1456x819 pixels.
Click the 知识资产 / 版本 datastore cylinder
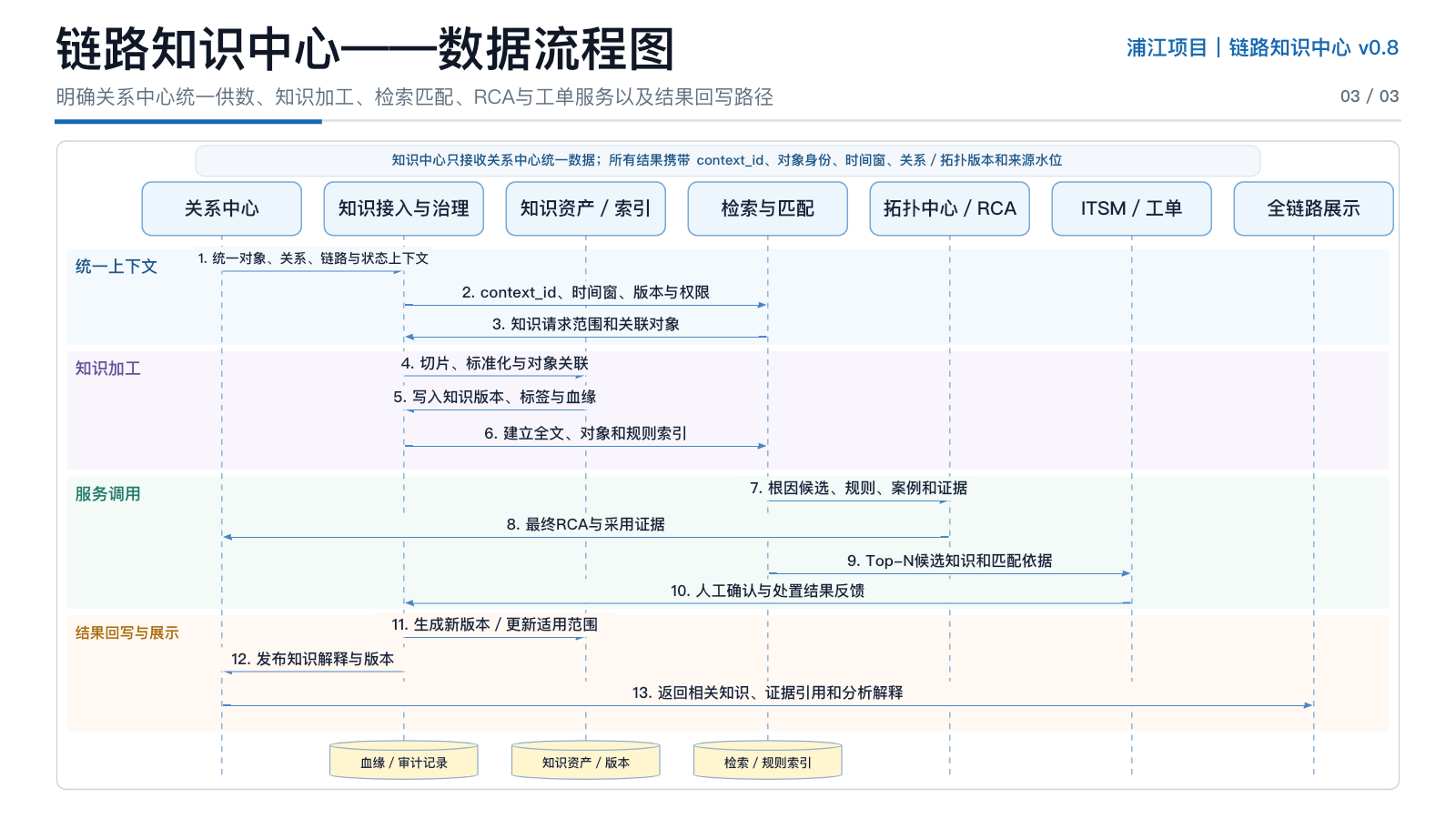(585, 761)
